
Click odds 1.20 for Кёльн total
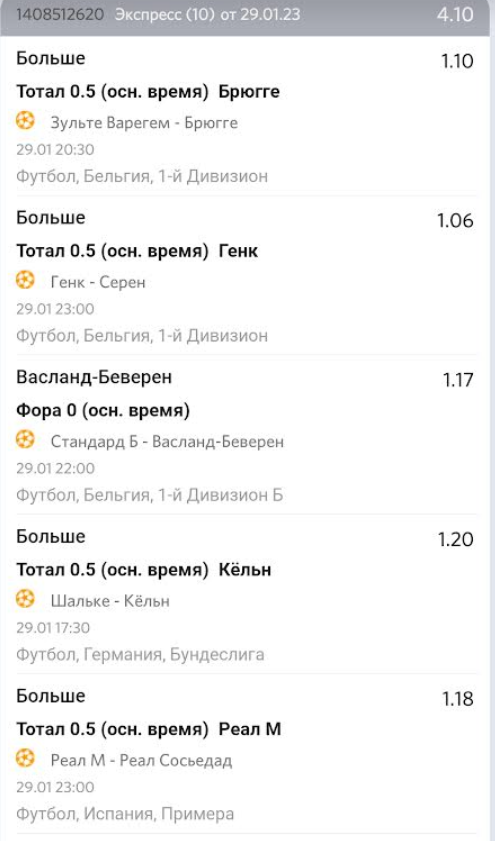click(x=456, y=539)
